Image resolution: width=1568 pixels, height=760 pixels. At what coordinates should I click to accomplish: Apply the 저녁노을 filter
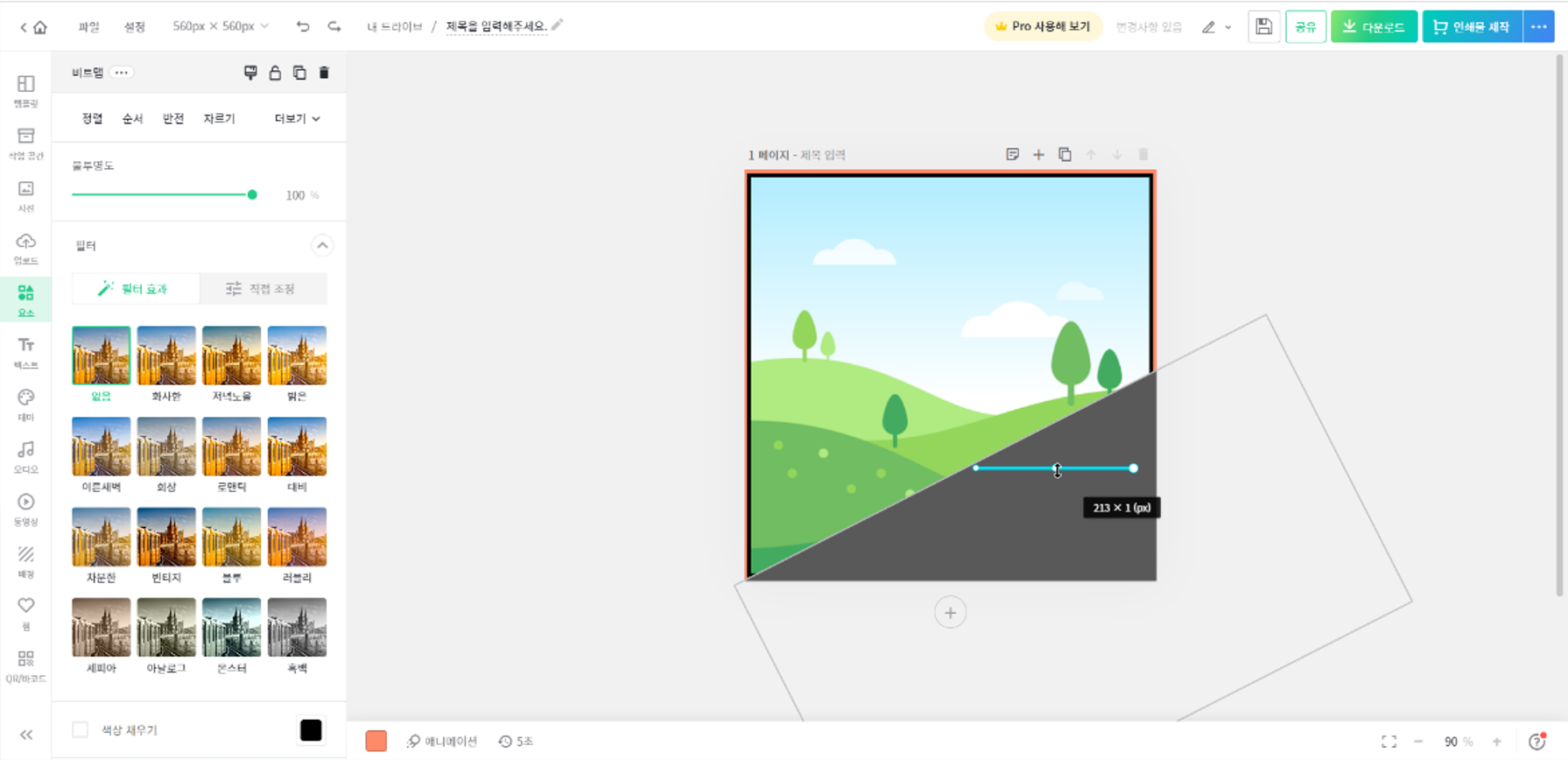coord(232,355)
